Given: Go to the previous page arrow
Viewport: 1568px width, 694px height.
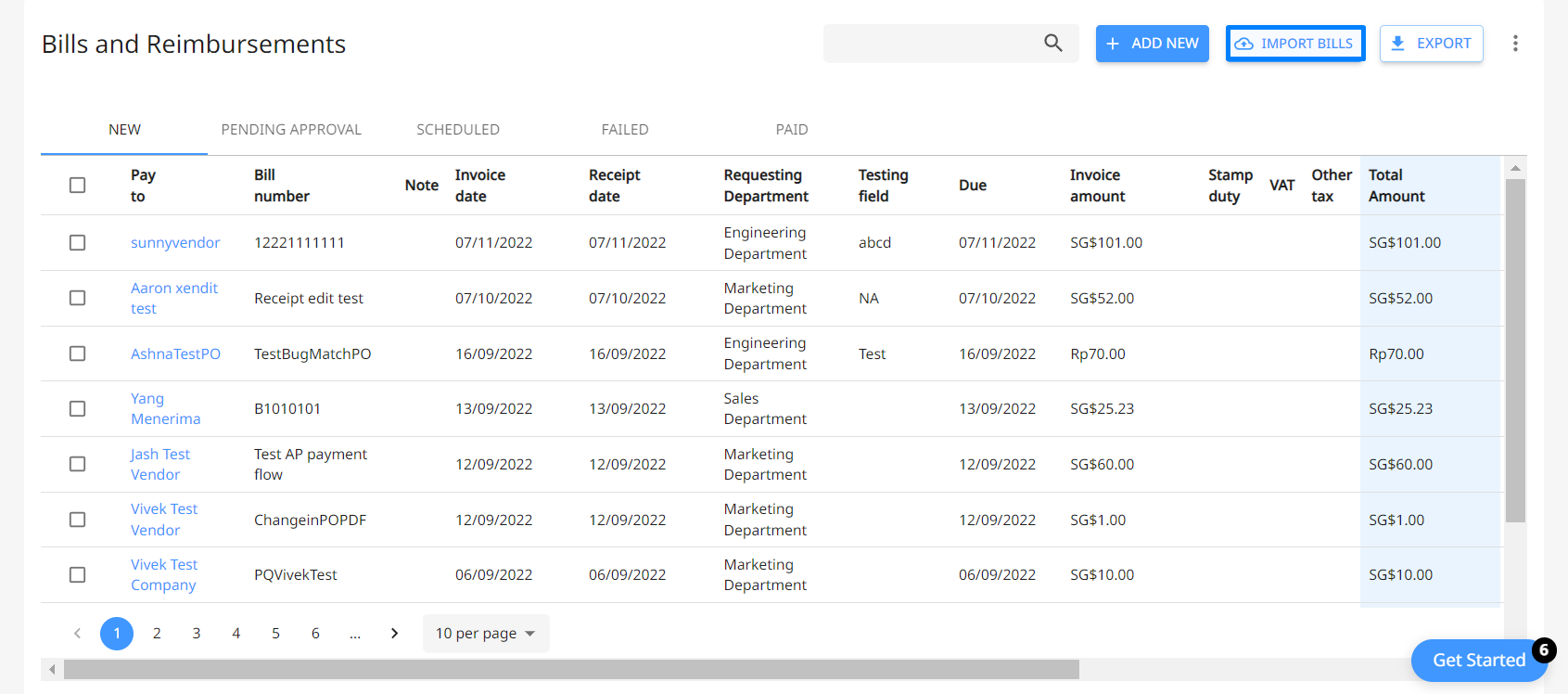Looking at the screenshot, I should pyautogui.click(x=77, y=634).
